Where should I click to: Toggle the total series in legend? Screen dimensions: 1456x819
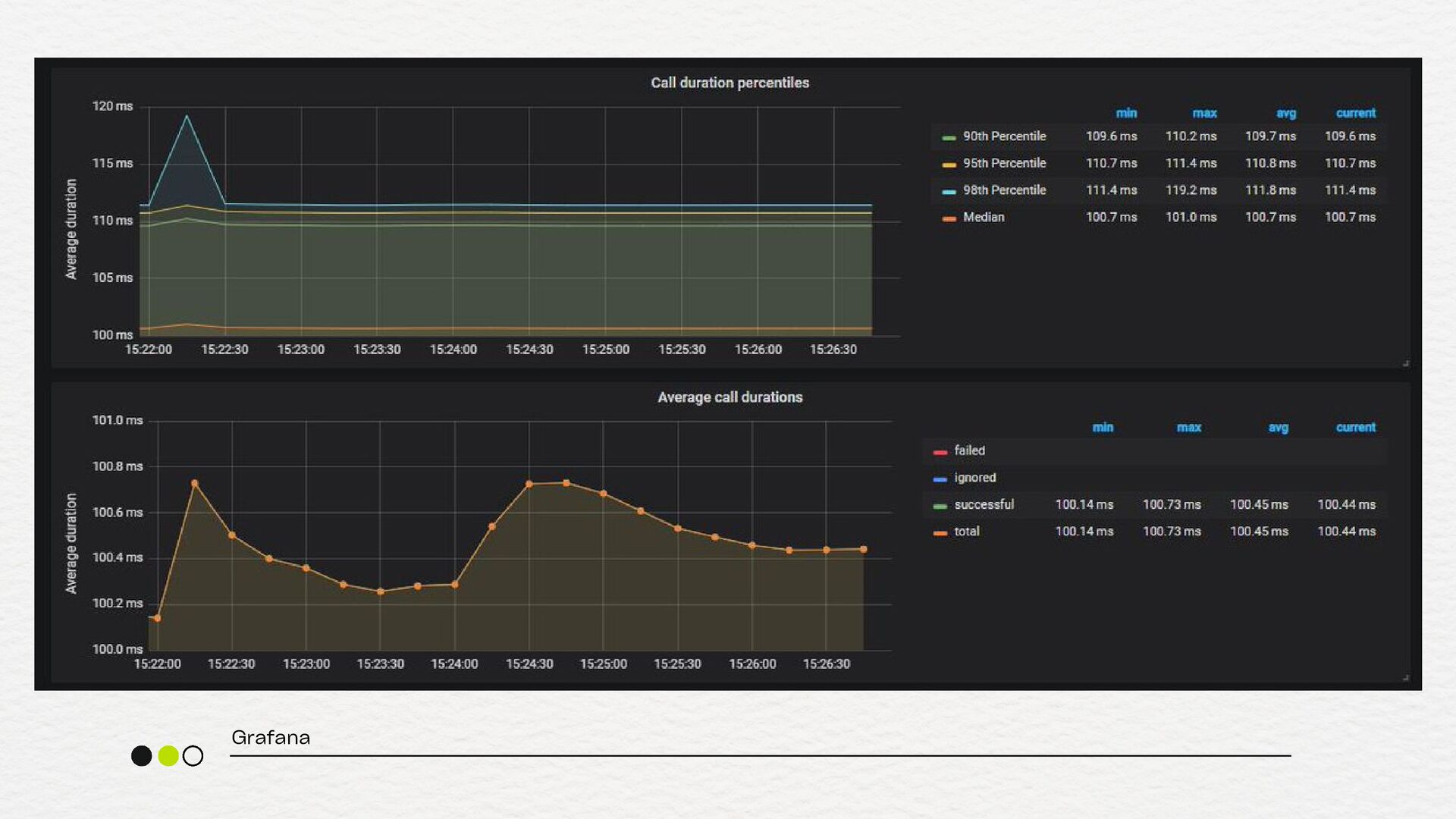click(966, 532)
